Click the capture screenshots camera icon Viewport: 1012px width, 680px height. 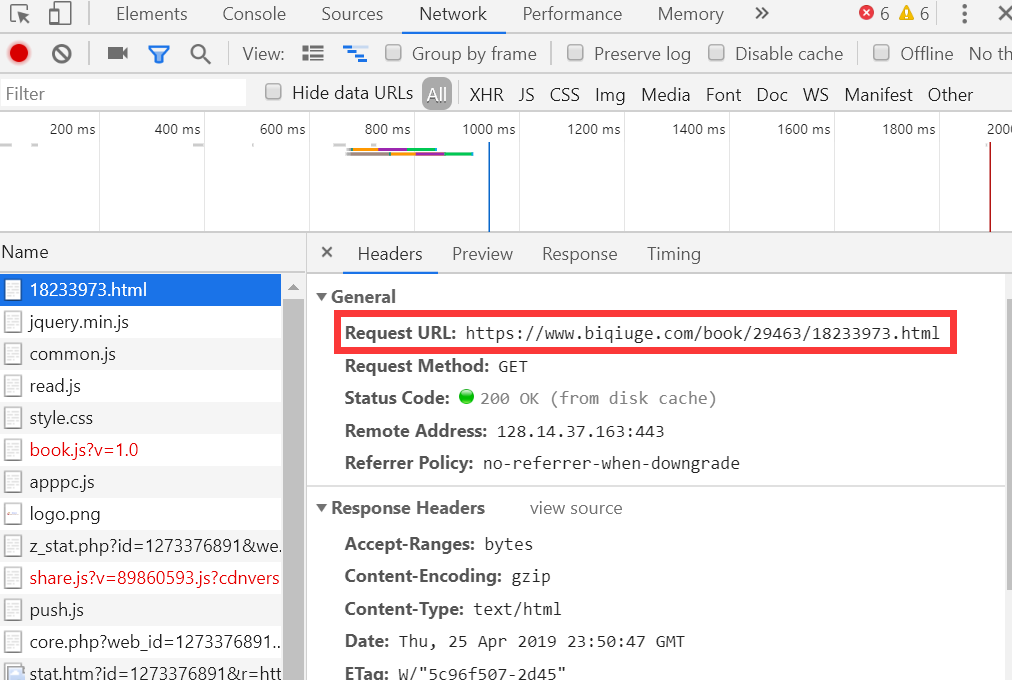point(118,54)
